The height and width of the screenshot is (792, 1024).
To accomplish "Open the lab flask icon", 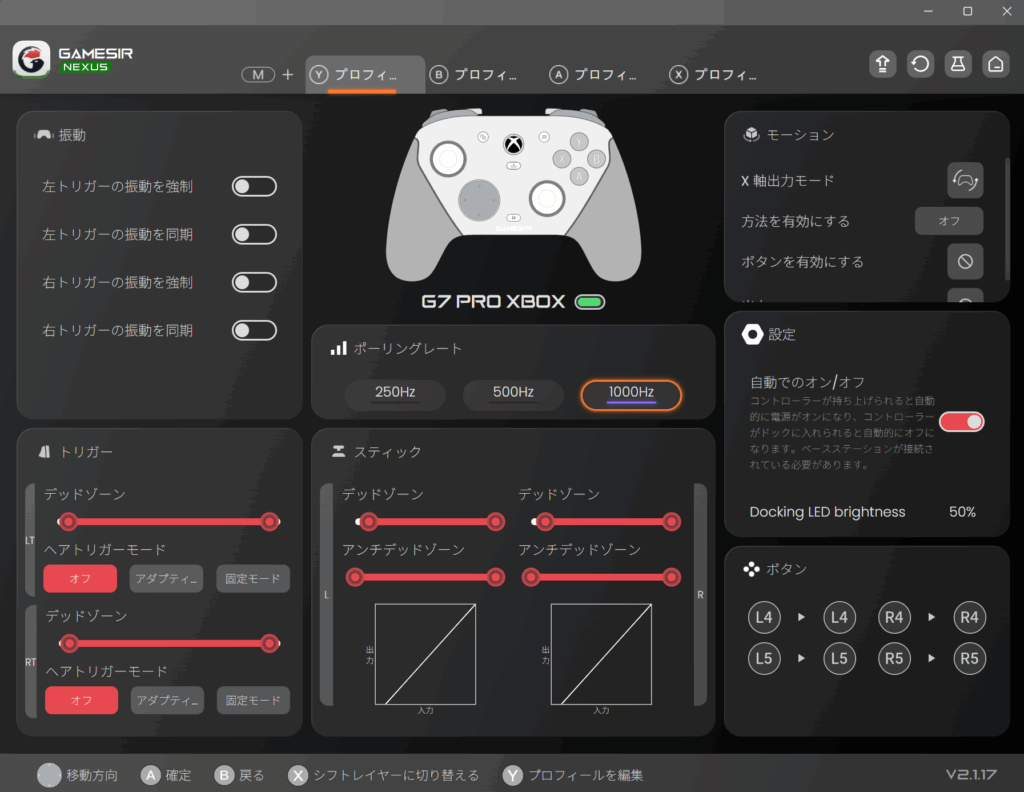I will (958, 64).
